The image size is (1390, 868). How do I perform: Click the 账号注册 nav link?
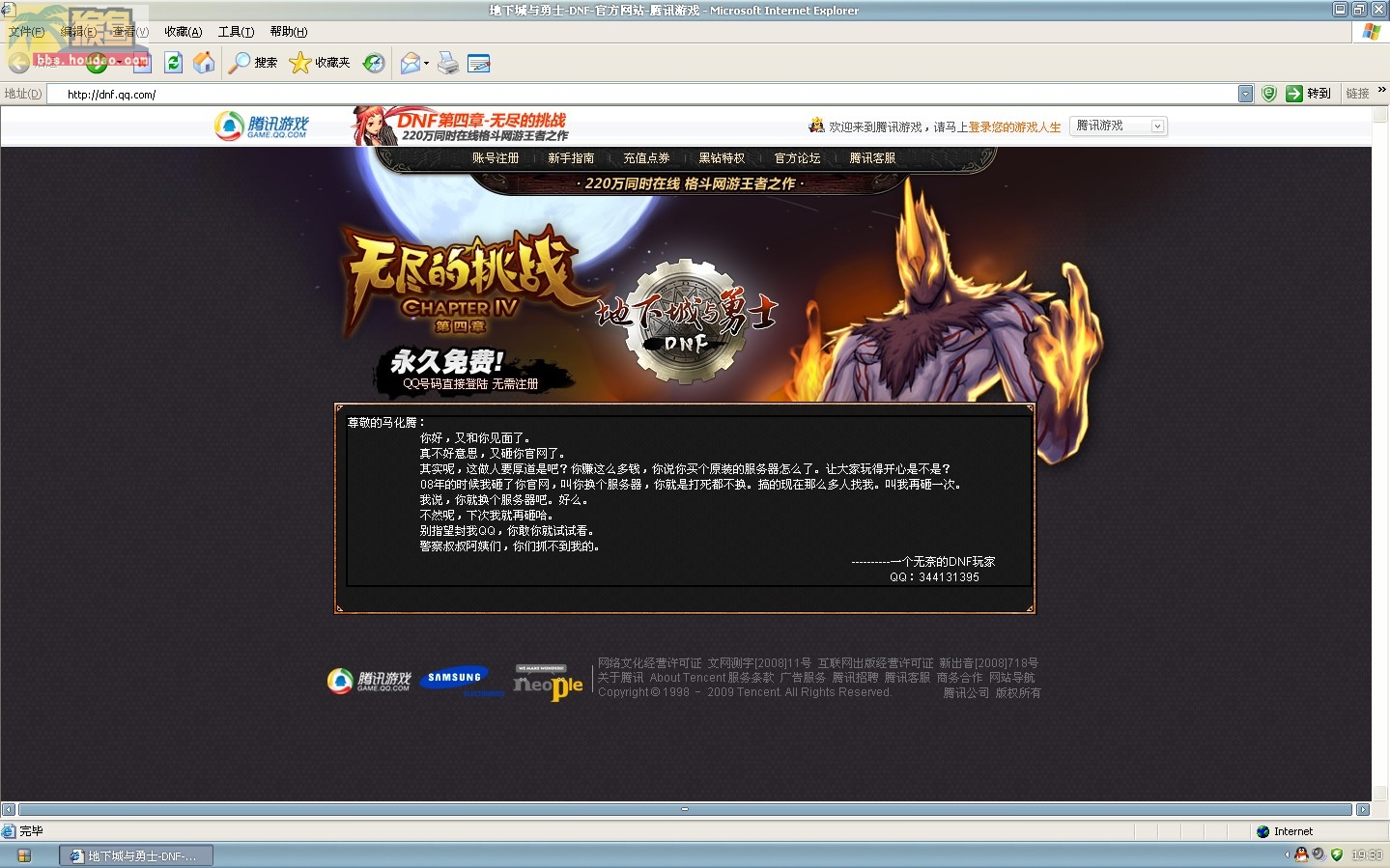click(496, 158)
